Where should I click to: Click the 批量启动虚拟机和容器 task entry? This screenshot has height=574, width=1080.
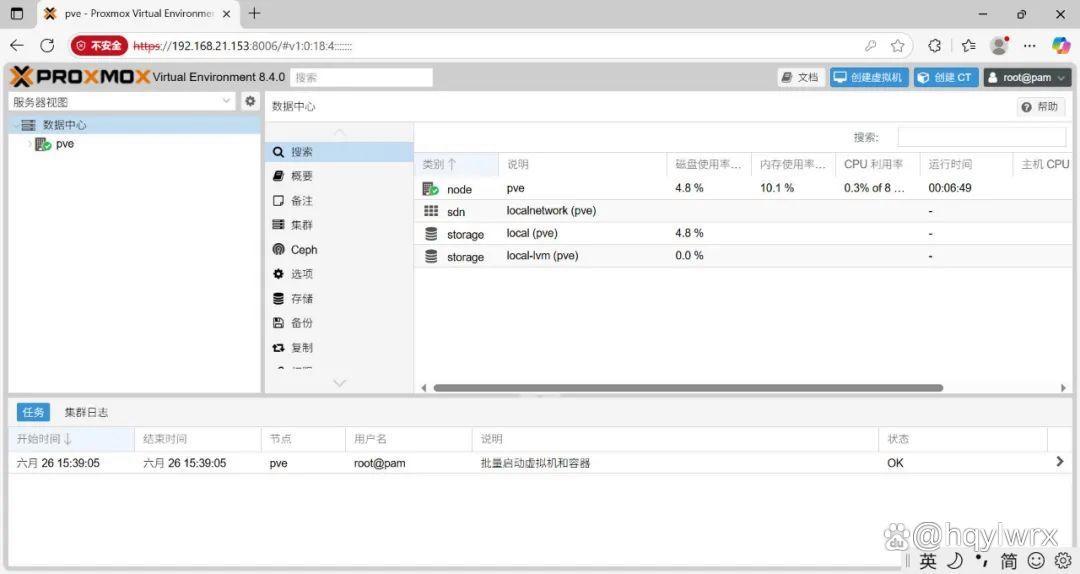tap(535, 462)
